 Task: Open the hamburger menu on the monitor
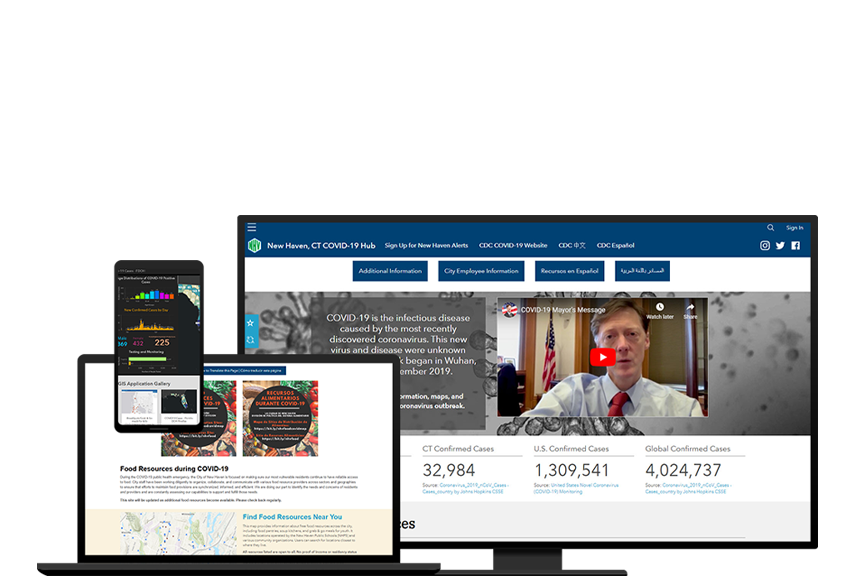[252, 227]
